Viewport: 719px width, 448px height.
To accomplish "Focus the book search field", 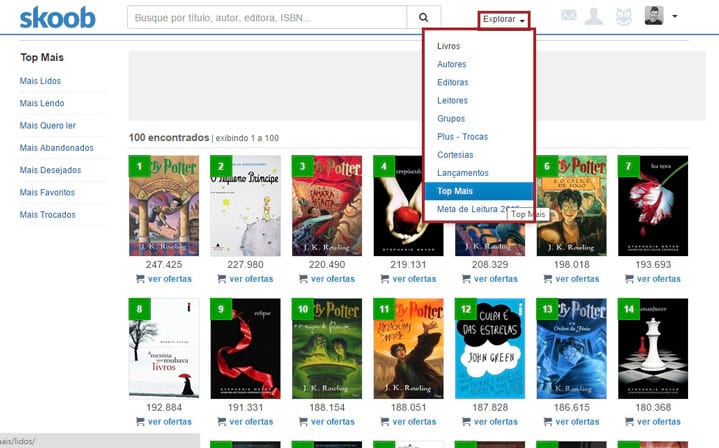I will click(267, 17).
